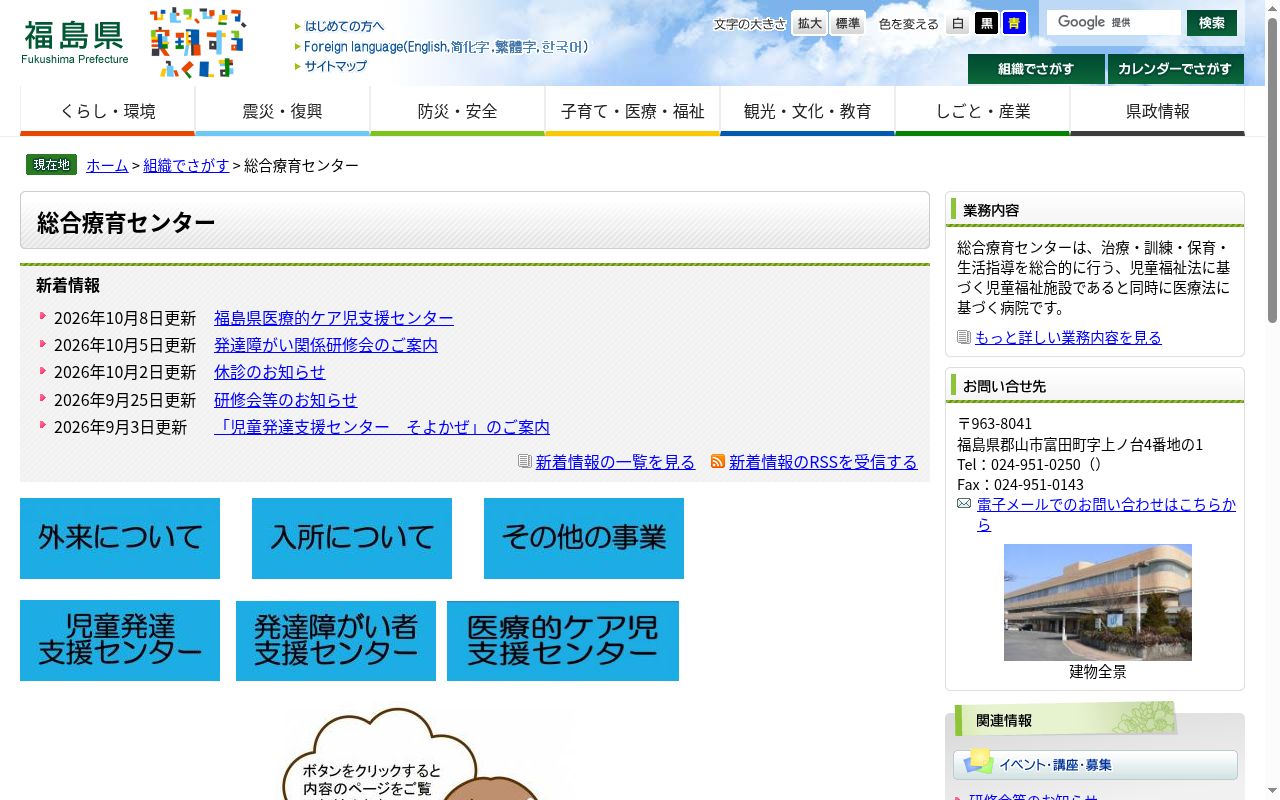Click the building 建物全景 photo
Image resolution: width=1280 pixels, height=800 pixels.
pyautogui.click(x=1098, y=602)
